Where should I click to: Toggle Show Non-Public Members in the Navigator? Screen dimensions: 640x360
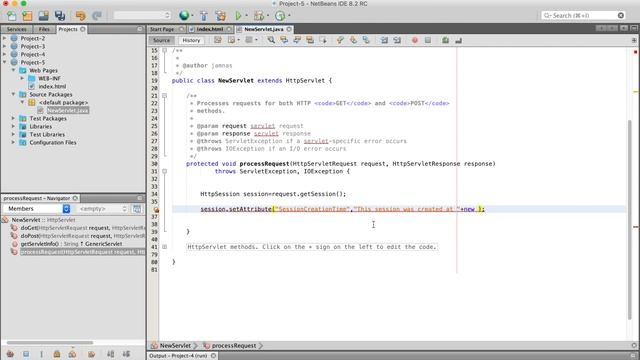point(57,354)
